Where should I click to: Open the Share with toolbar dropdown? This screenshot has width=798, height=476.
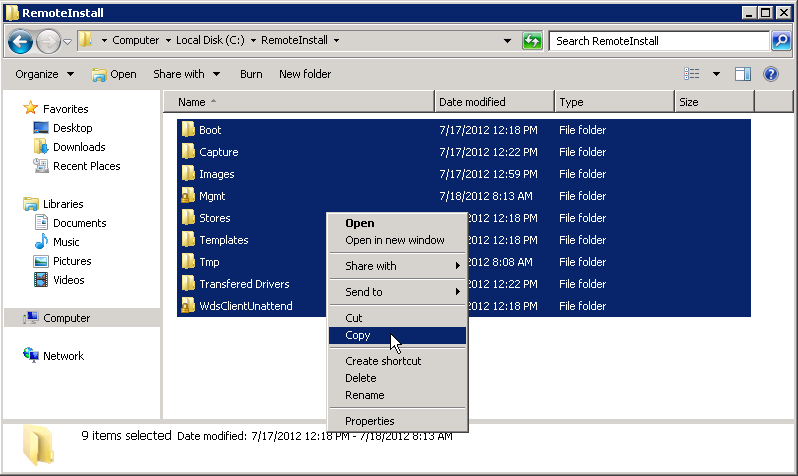tap(186, 74)
